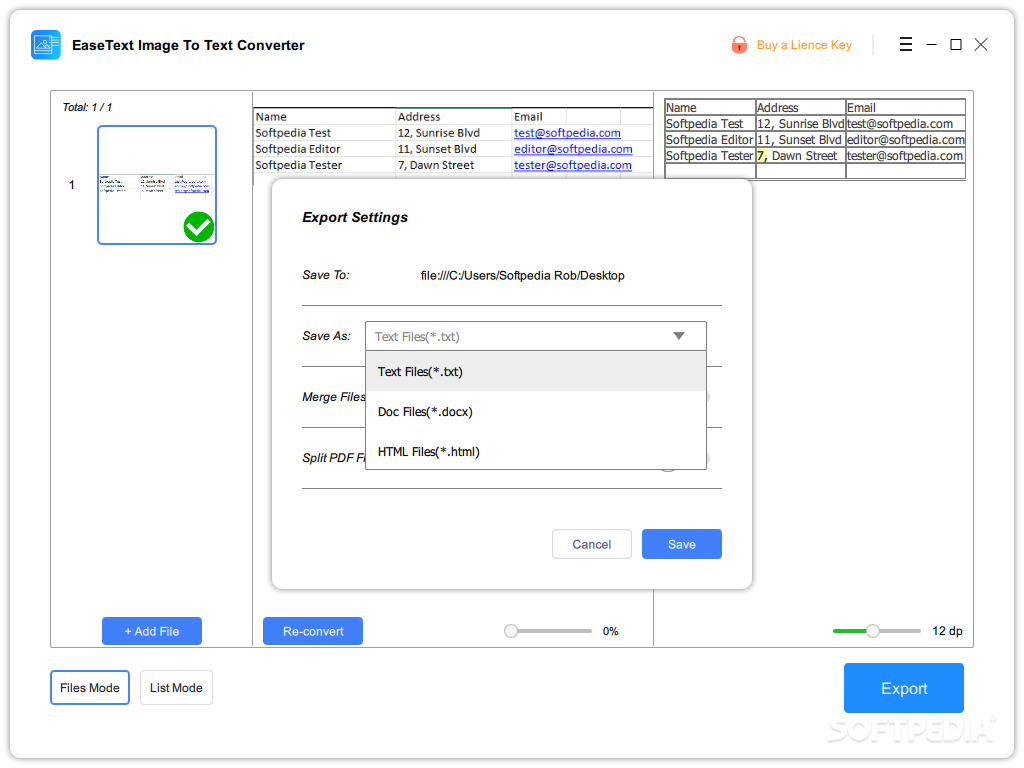Open the tester@softpedia.com link in source image

point(572,165)
